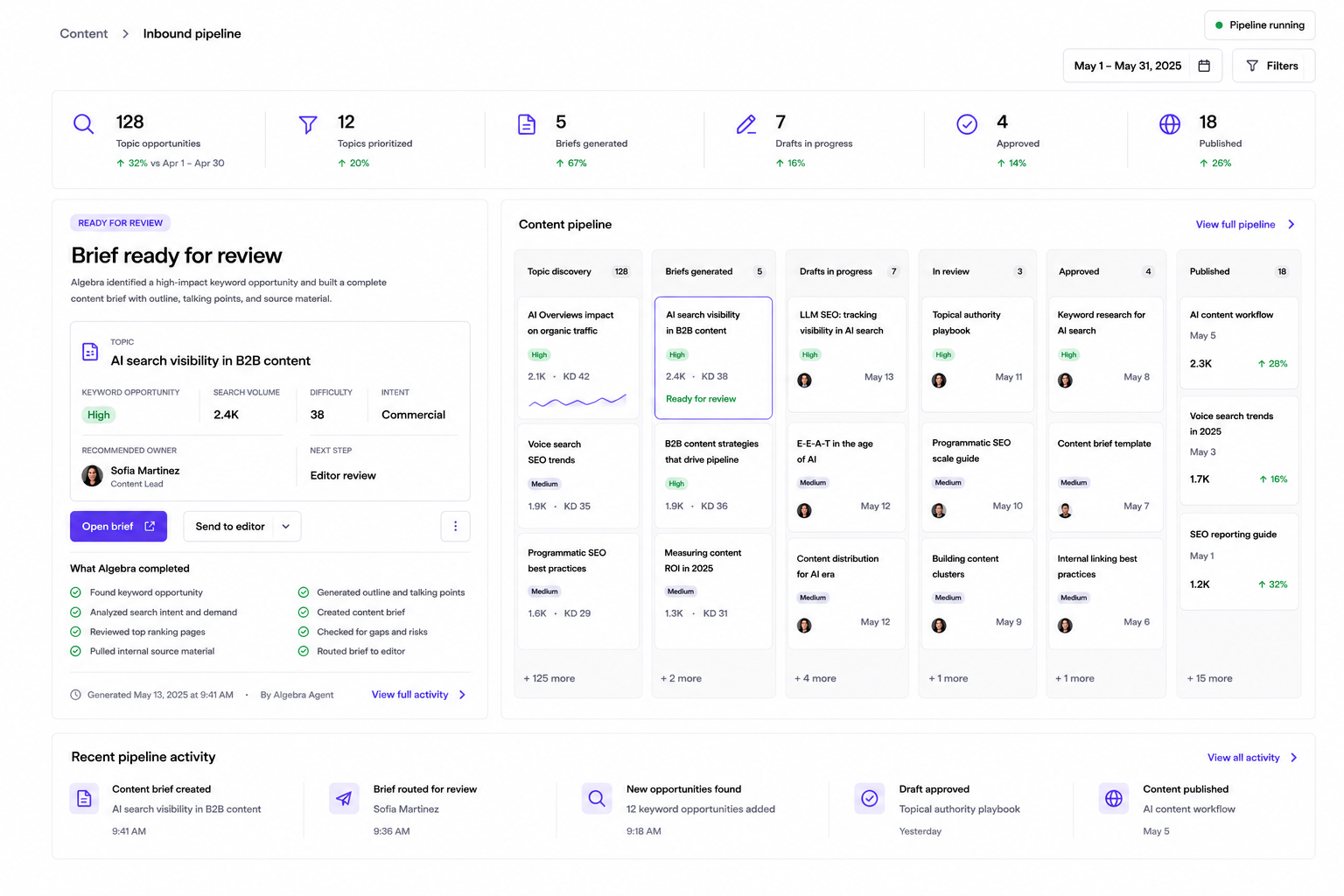Expand '+ 2 more' in Briefs generated column
1344x896 pixels.
(682, 678)
